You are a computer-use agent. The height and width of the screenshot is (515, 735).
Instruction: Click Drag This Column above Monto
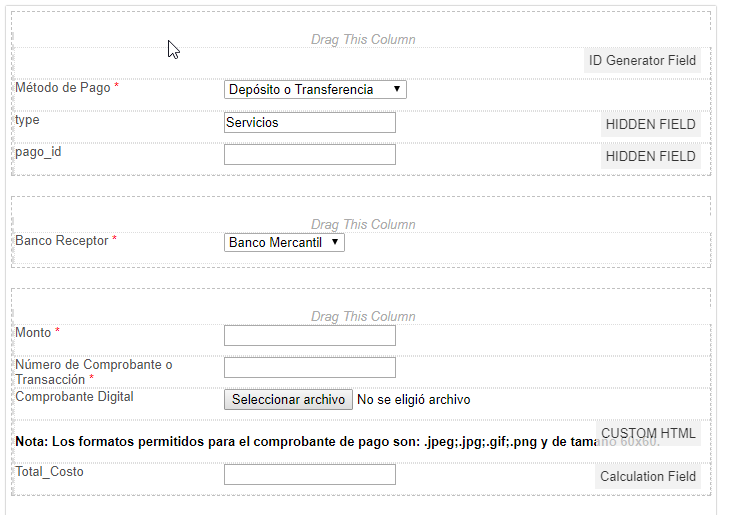(363, 317)
